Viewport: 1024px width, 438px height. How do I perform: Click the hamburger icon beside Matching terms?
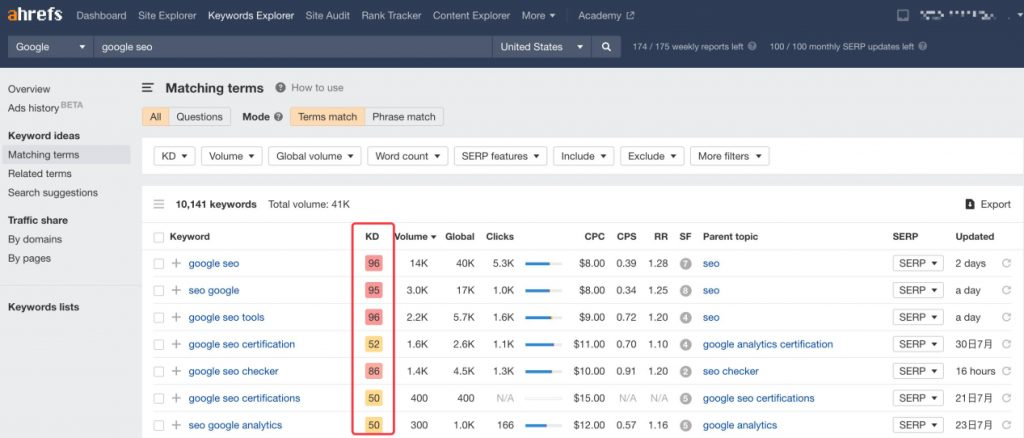[x=148, y=87]
